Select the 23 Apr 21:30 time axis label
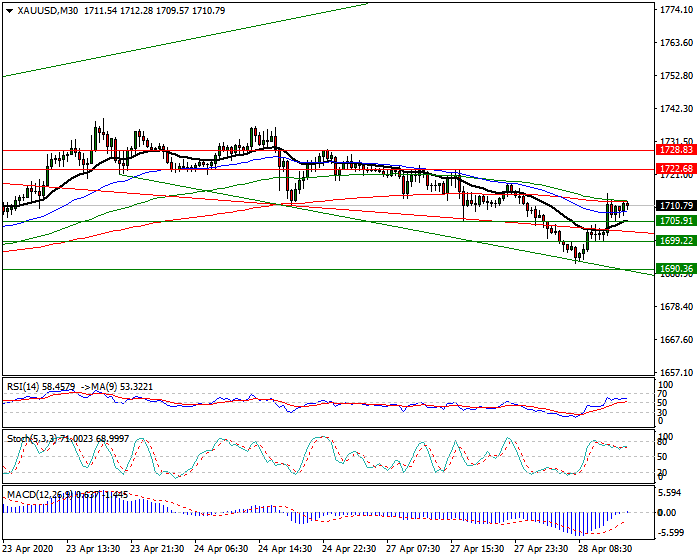Screen dimensions: 700x560 pos(157,549)
